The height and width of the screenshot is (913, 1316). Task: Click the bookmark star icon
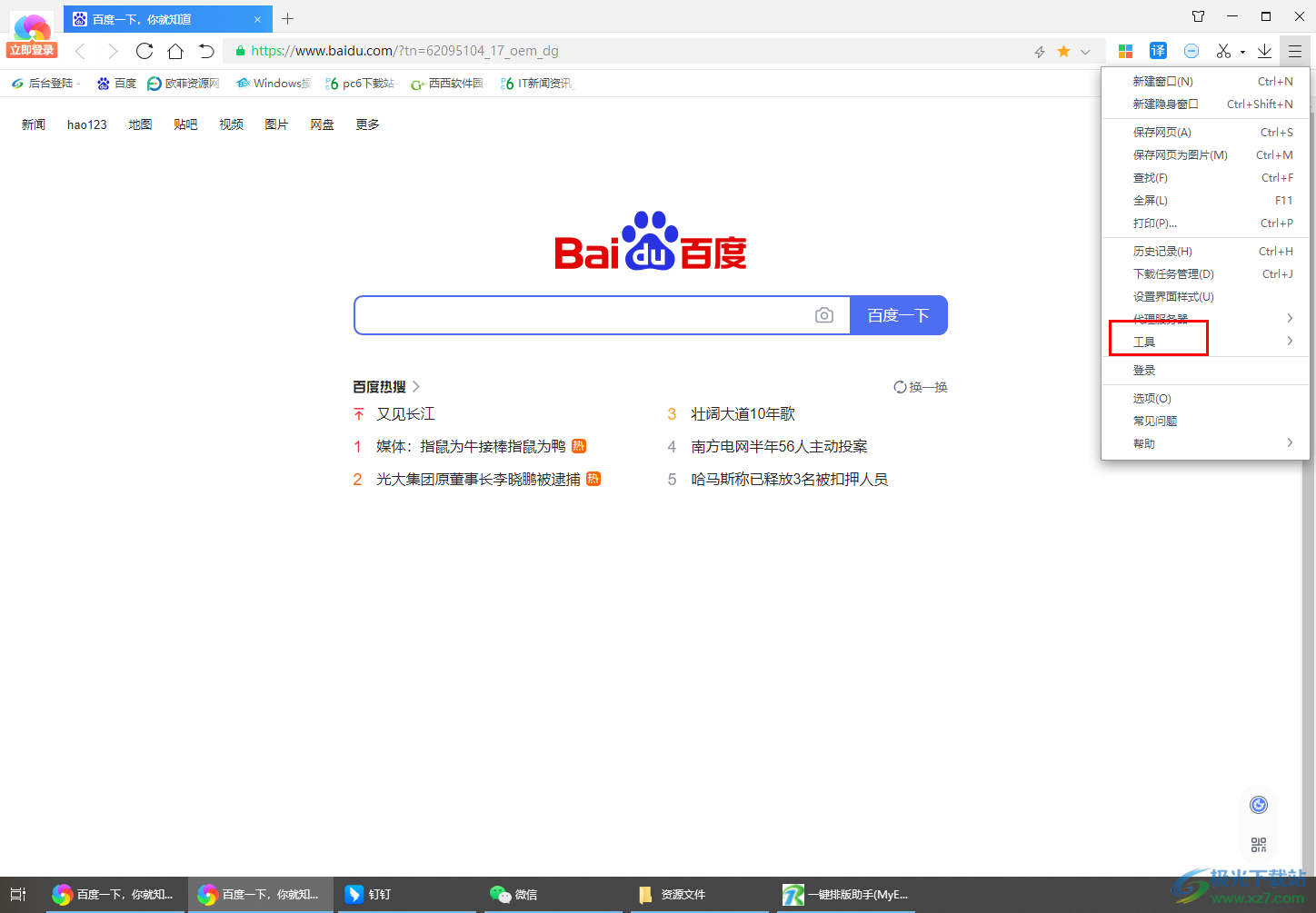click(1063, 52)
